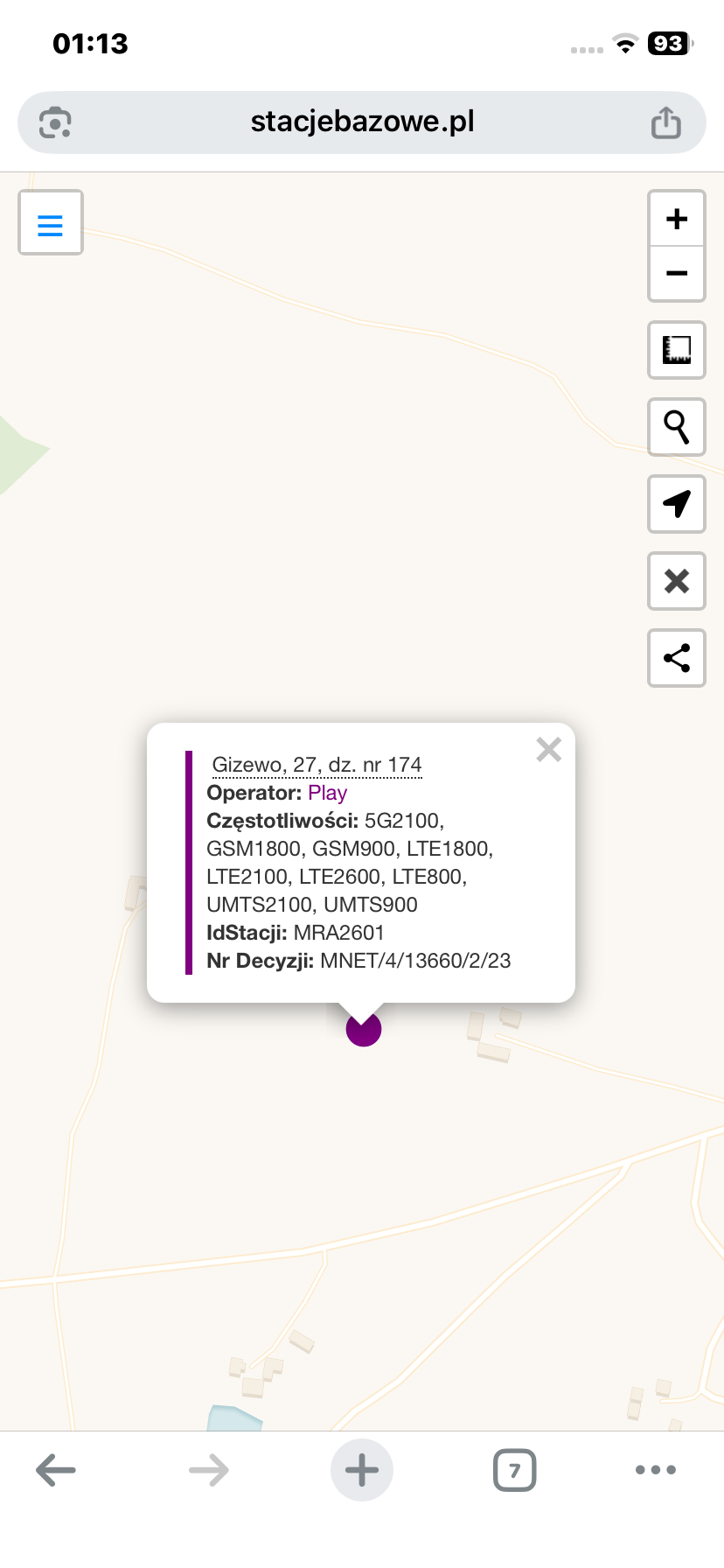Close the Gizewo station info popup
This screenshot has height=1568, width=724.
pos(548,749)
